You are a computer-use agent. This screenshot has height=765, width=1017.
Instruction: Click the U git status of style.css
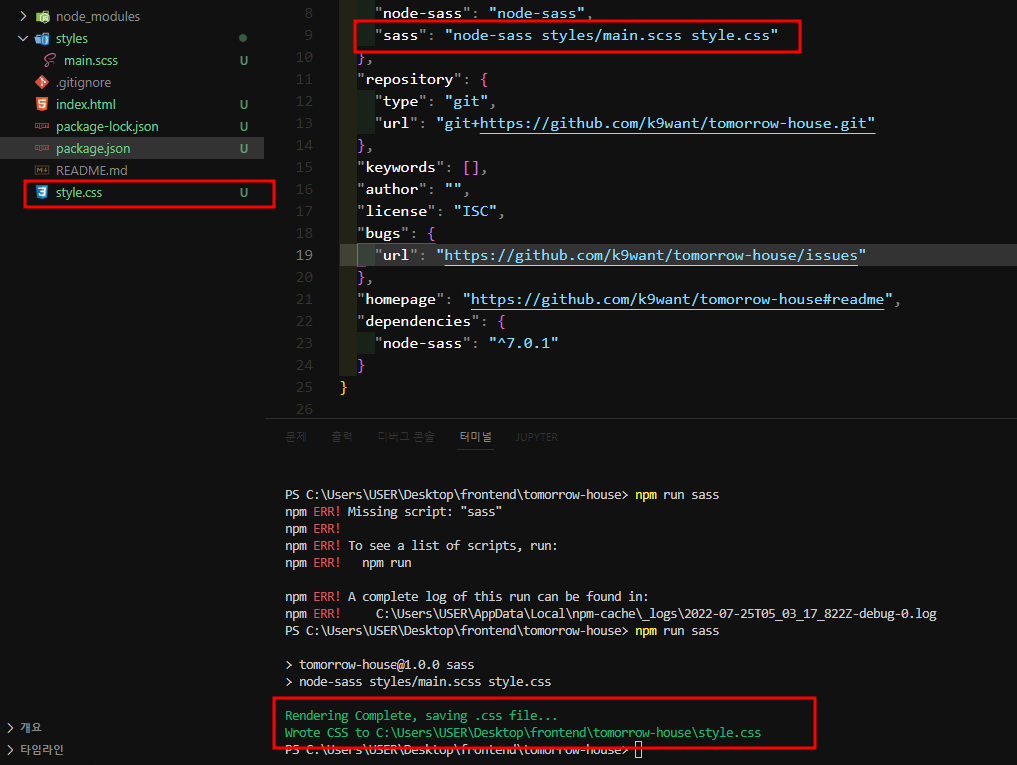(x=244, y=193)
